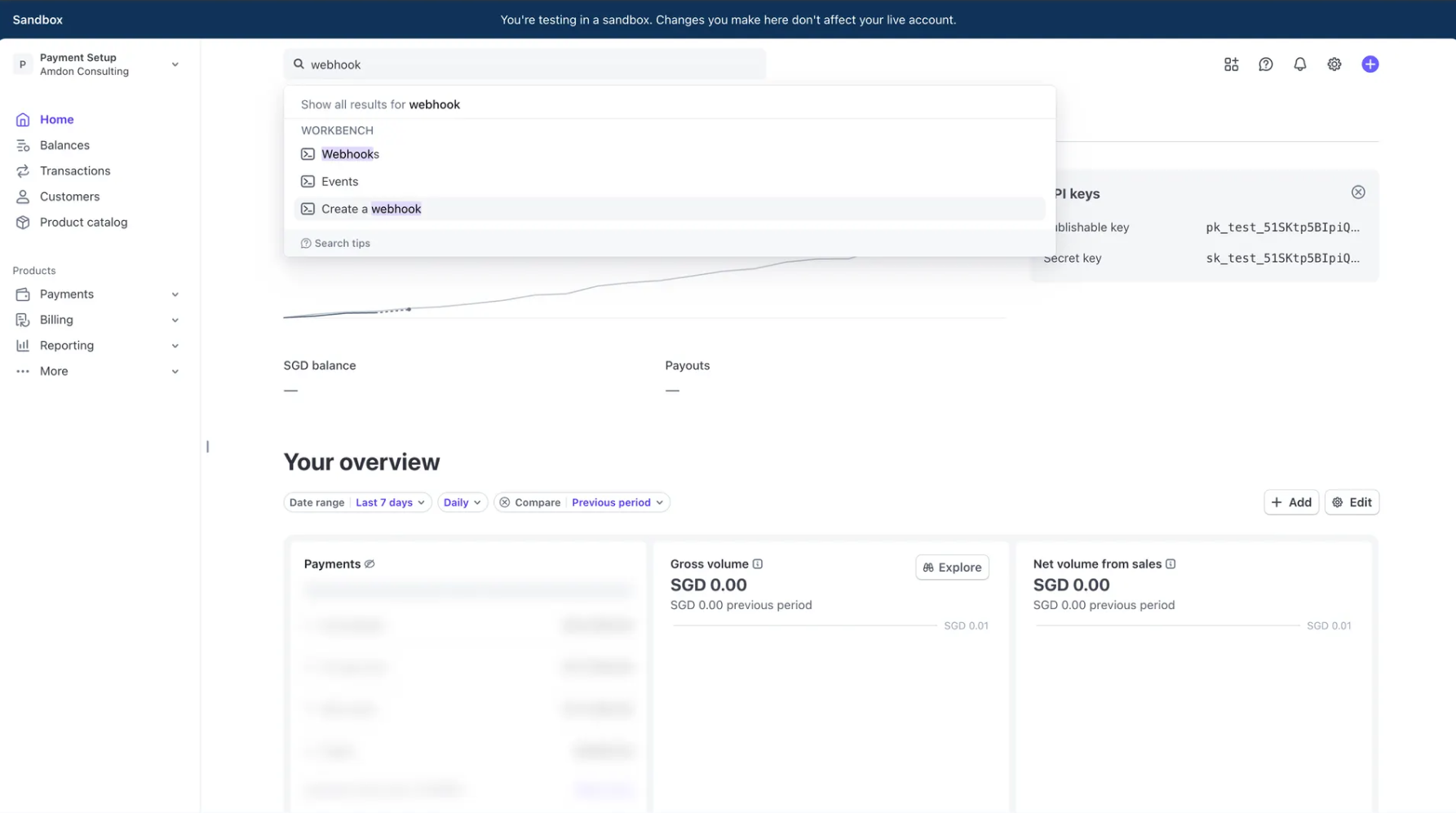
Task: Click the Payment Setup account avatar
Action: 22,64
